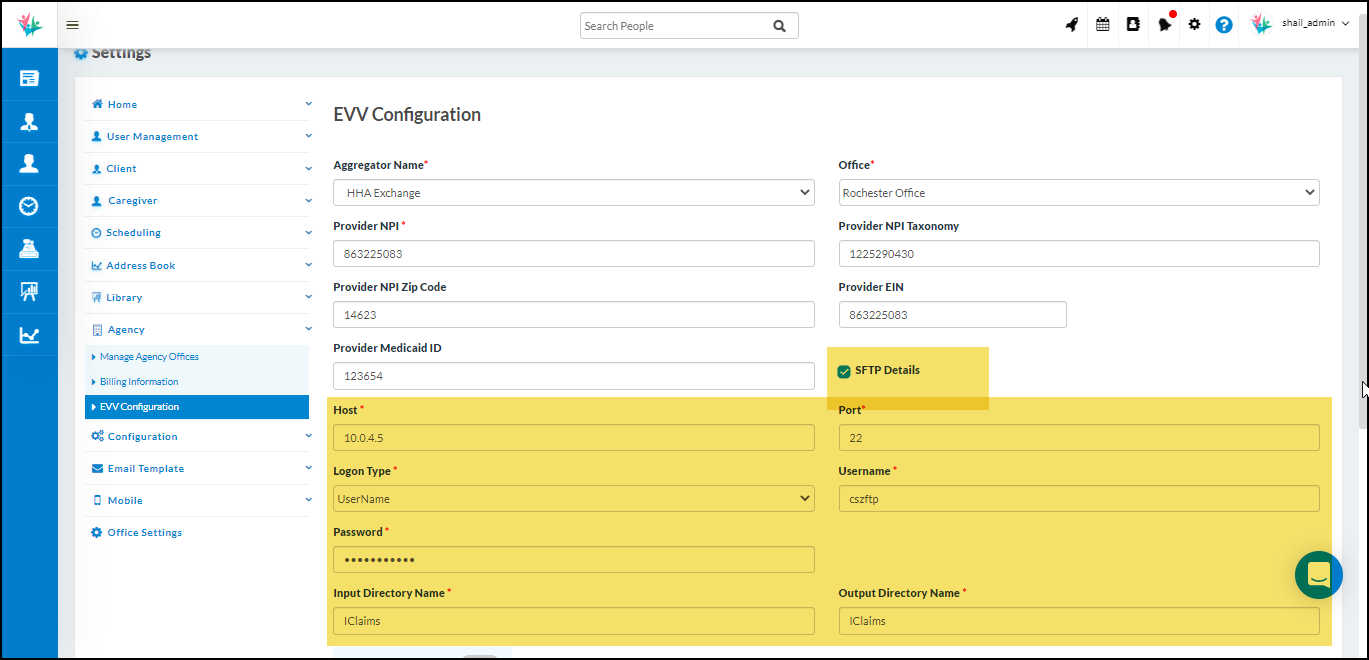This screenshot has height=660, width=1369.
Task: Uncheck the SFTP Details checkbox
Action: (845, 371)
